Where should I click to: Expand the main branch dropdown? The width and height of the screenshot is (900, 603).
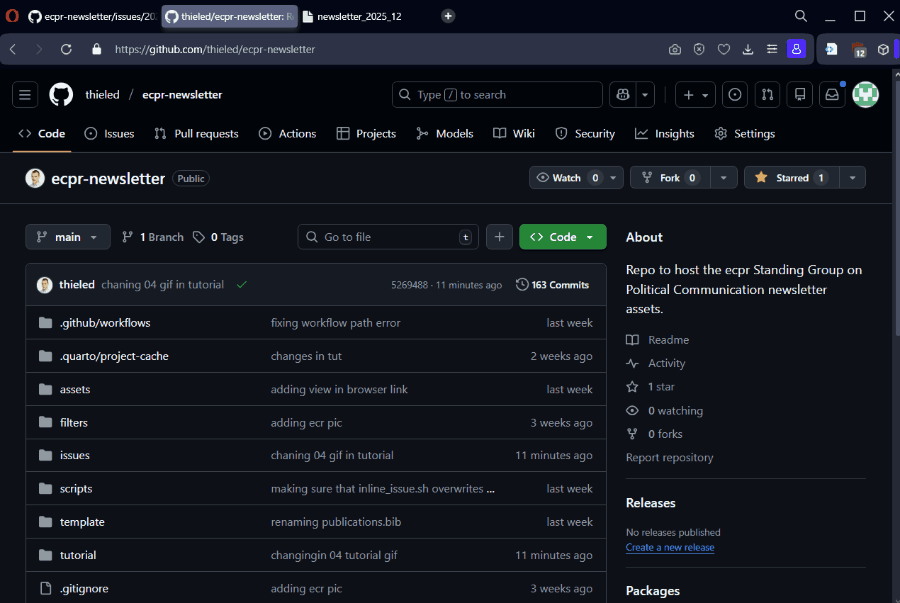(68, 237)
